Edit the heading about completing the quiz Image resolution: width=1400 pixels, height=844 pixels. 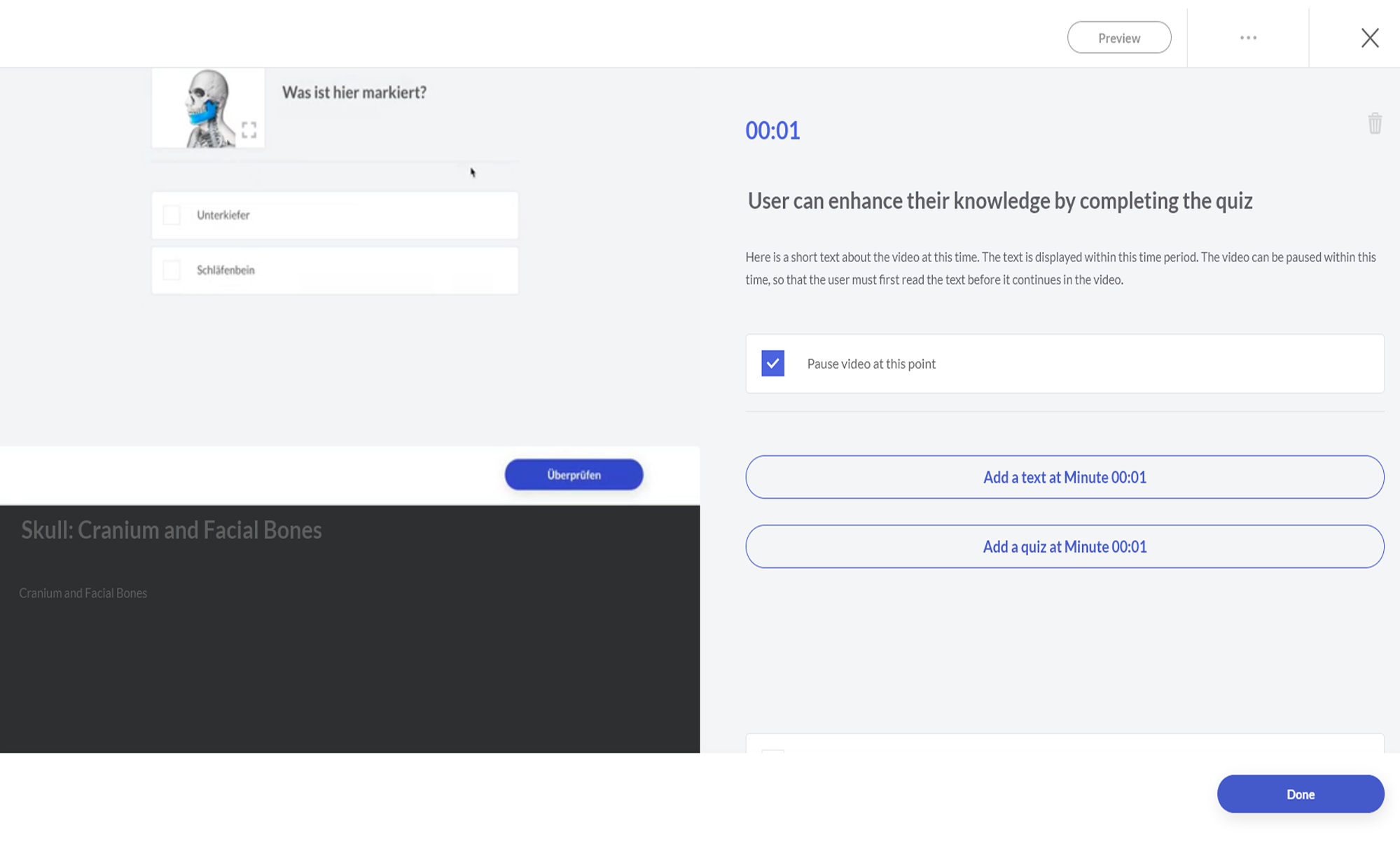coord(999,201)
